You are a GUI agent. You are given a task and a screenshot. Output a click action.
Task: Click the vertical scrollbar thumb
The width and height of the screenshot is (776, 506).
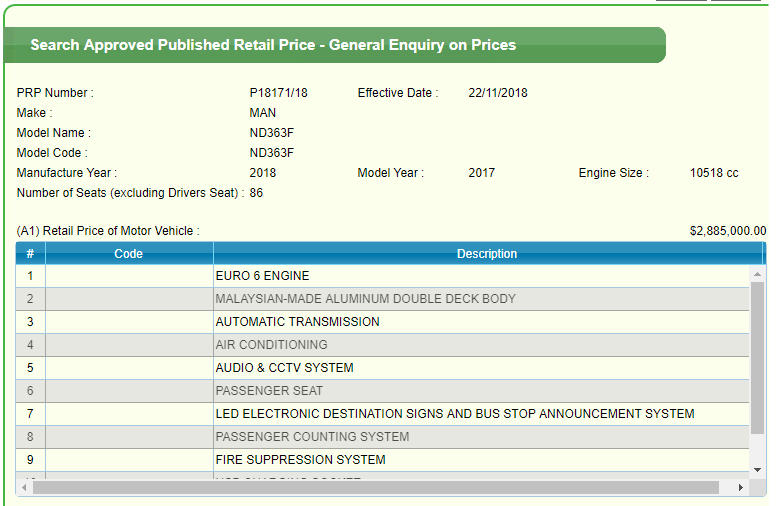[x=757, y=370]
